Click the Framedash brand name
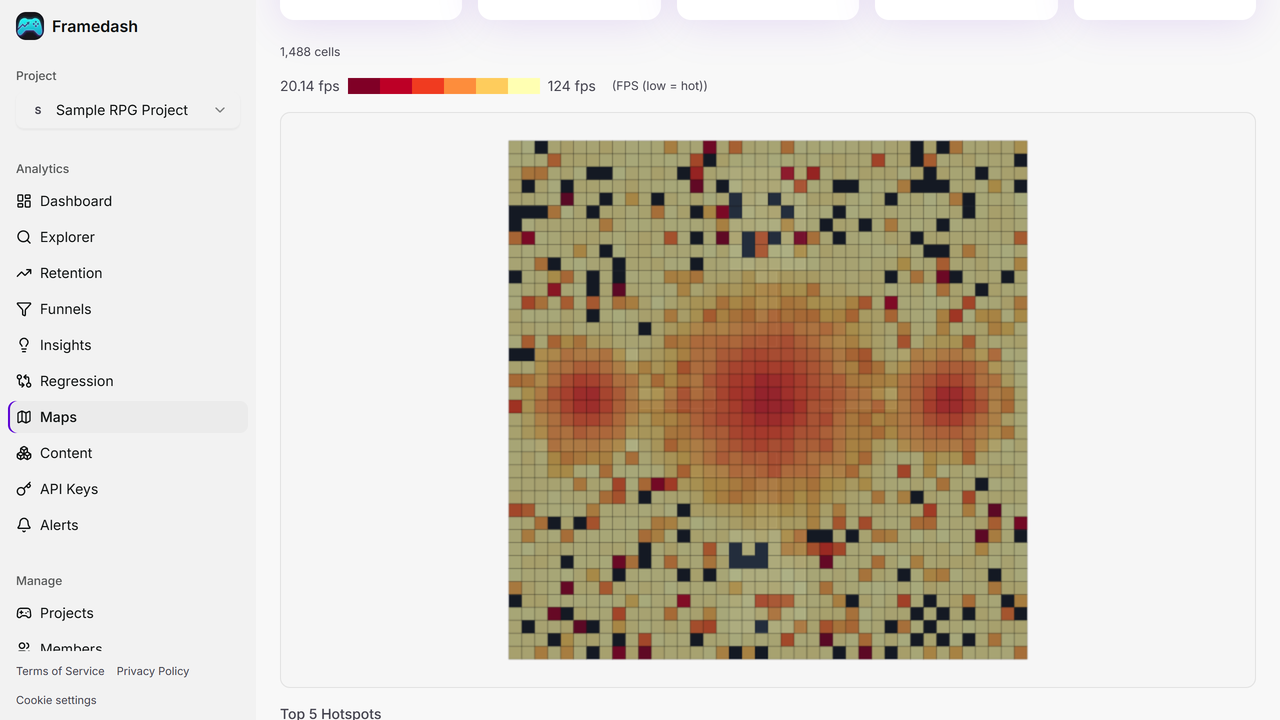The width and height of the screenshot is (1280, 720). [x=95, y=26]
